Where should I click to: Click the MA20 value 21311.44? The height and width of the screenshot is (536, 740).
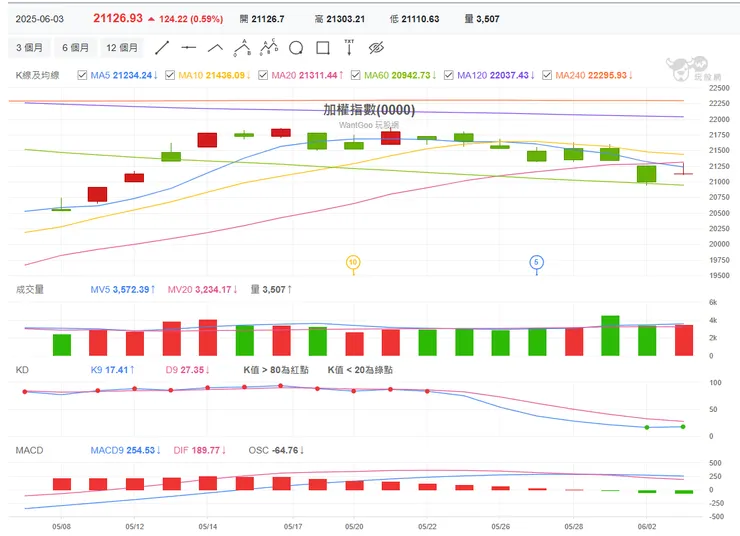[318, 75]
